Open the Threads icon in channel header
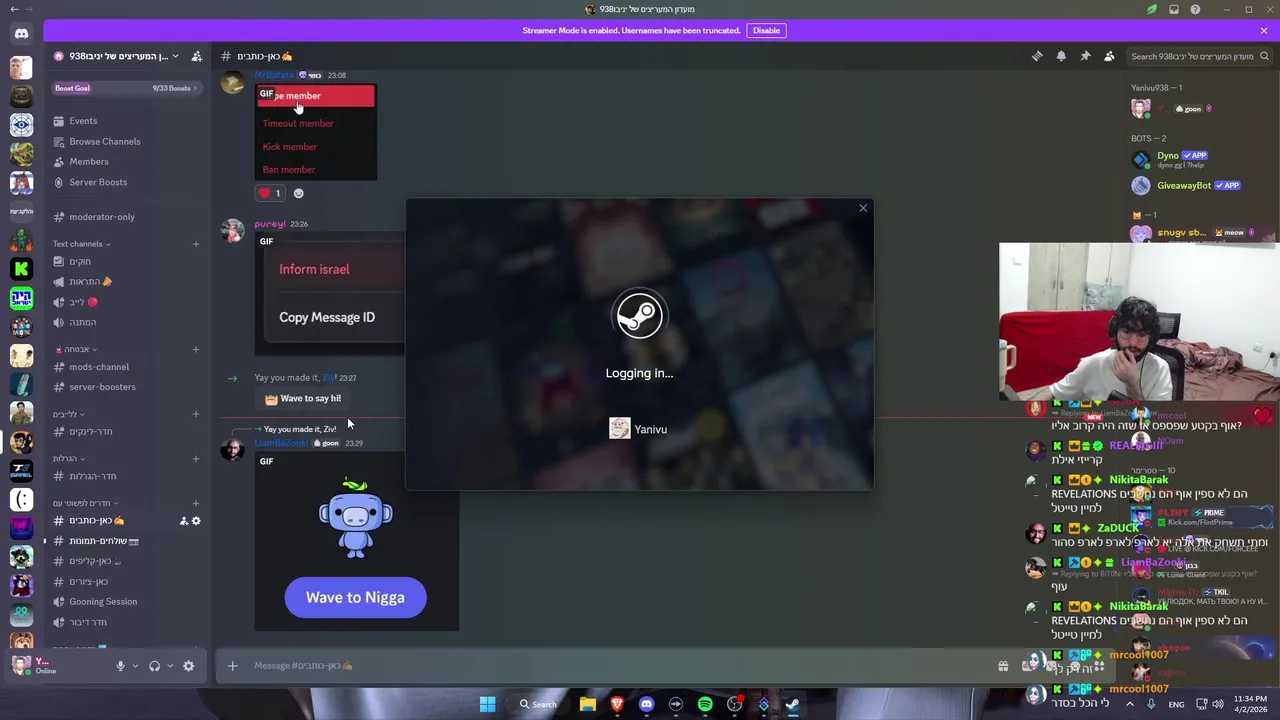Viewport: 1280px width, 720px height. tap(1037, 56)
